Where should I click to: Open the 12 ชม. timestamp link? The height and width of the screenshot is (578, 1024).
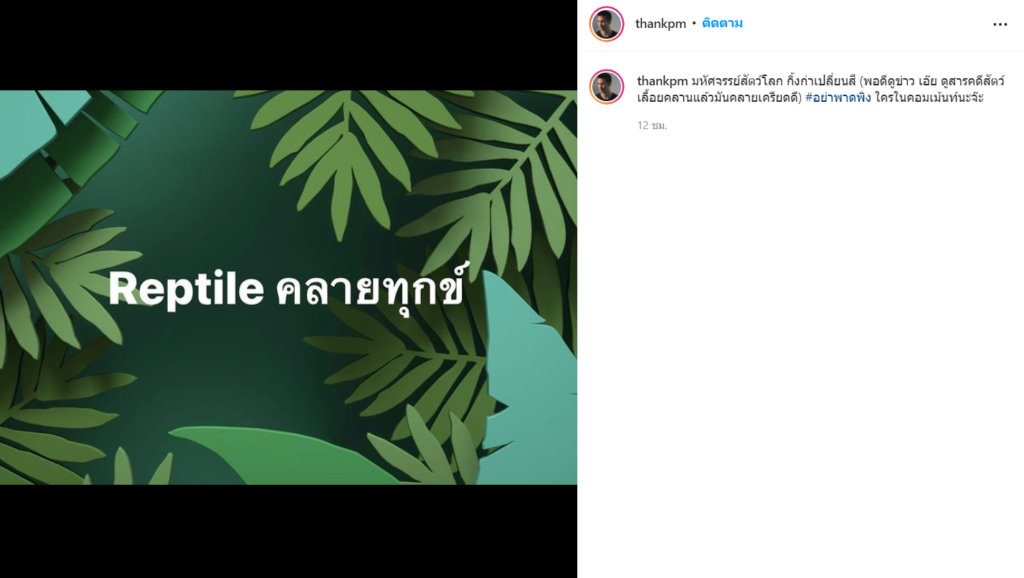(652, 125)
